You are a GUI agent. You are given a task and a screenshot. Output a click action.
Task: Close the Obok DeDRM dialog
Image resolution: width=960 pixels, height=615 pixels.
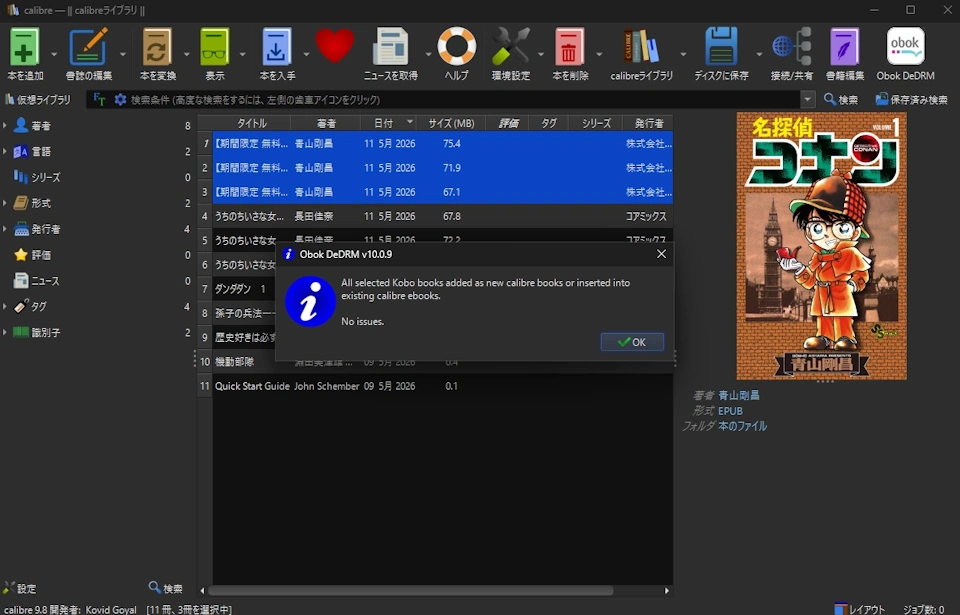pos(661,254)
